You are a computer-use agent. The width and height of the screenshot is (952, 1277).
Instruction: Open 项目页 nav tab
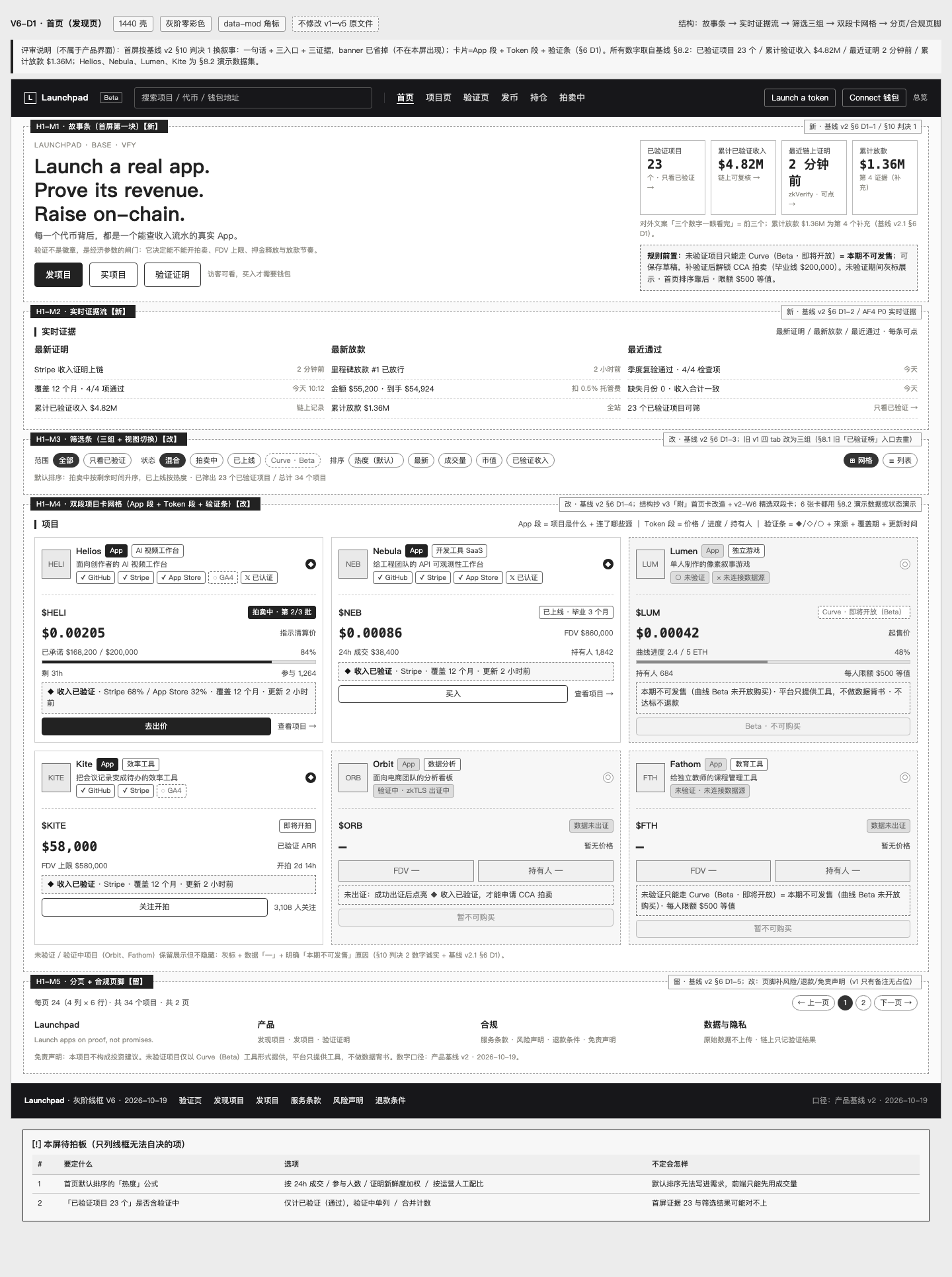pyautogui.click(x=438, y=98)
